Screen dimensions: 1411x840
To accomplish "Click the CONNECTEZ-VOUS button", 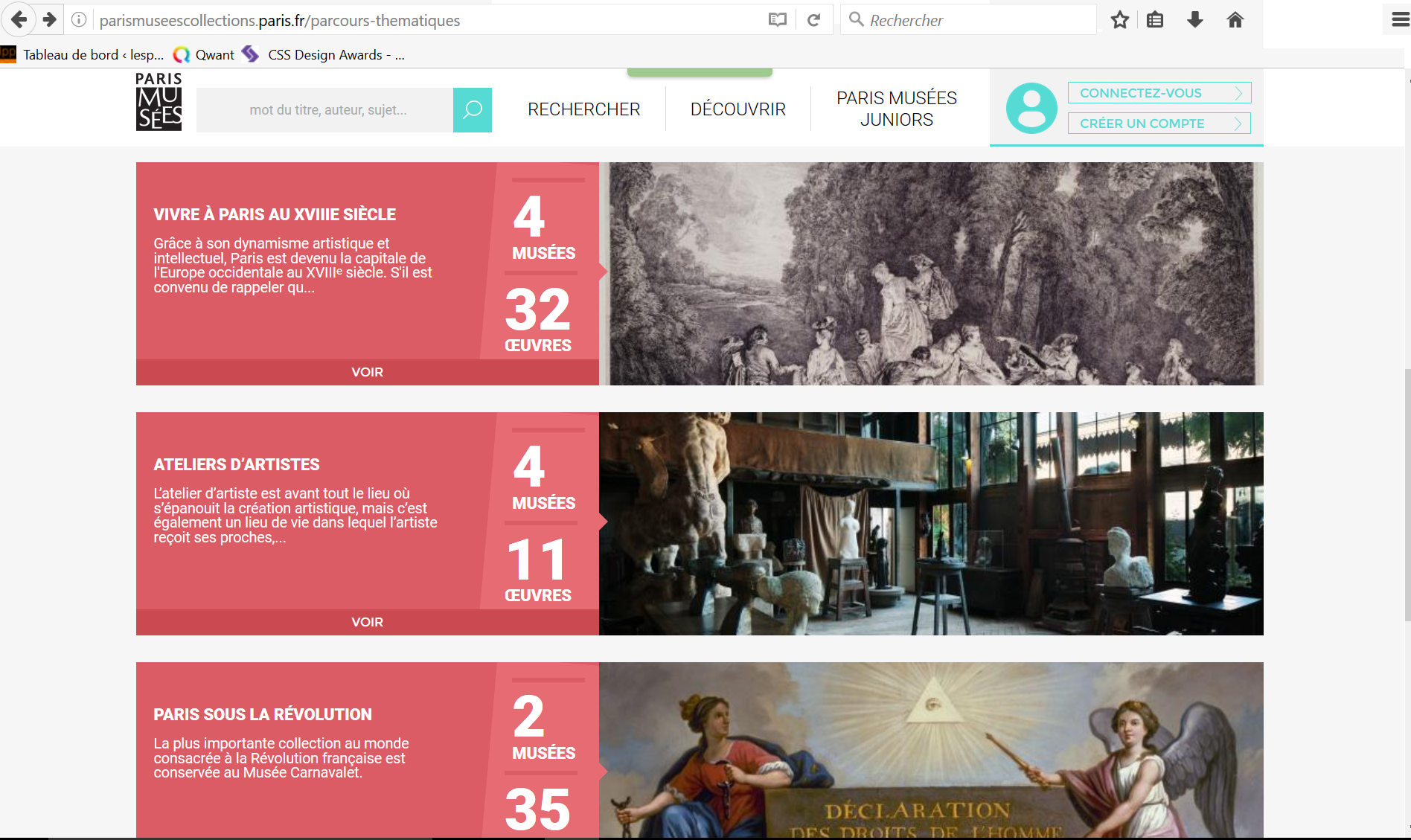I will pos(1159,93).
